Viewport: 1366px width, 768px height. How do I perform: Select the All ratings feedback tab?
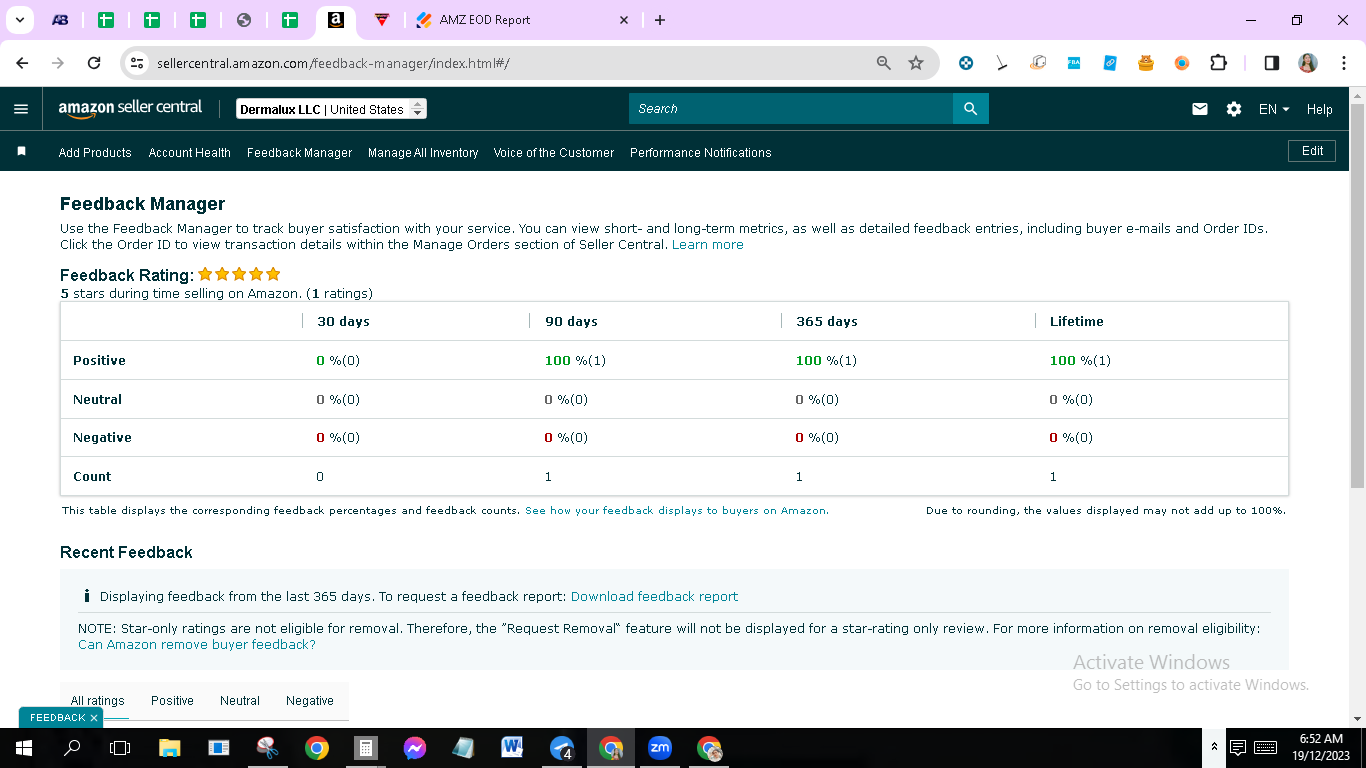(x=97, y=701)
